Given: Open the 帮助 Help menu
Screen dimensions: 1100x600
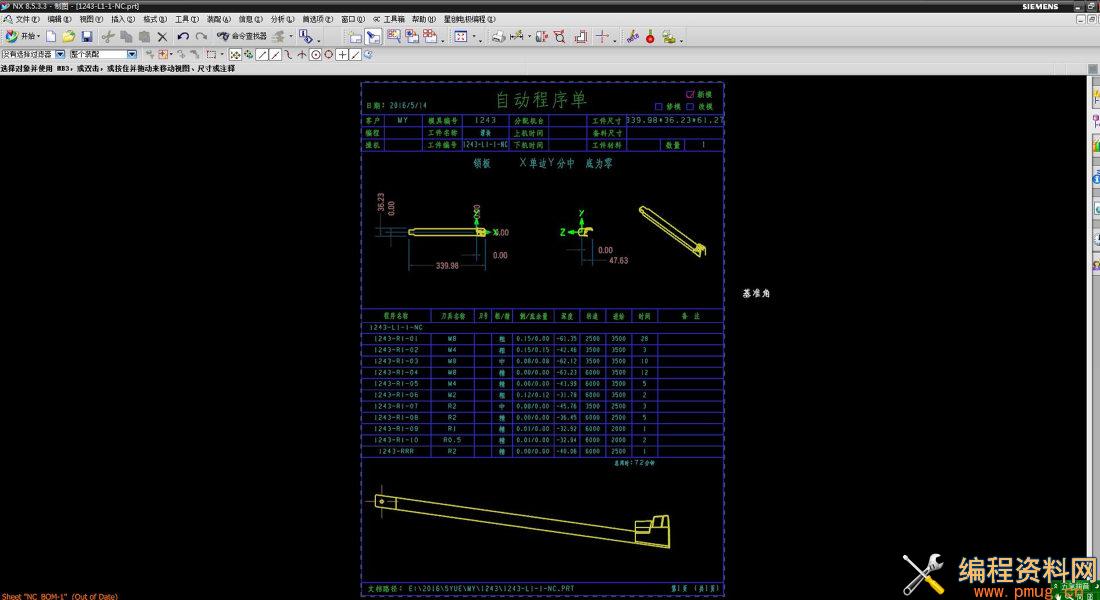Looking at the screenshot, I should point(423,19).
